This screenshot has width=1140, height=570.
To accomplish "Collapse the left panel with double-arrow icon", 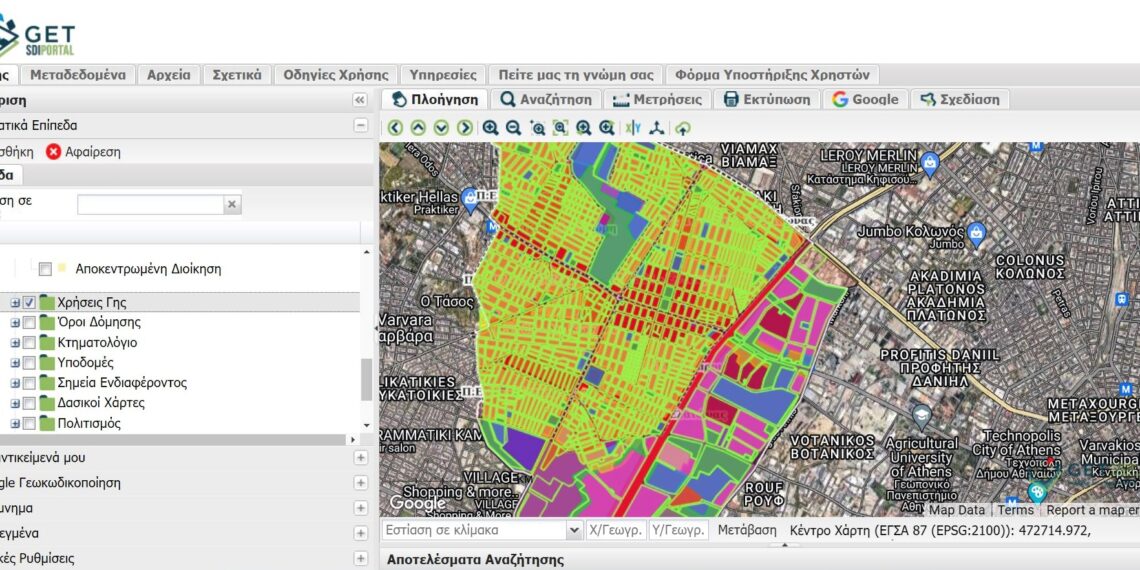I will pyautogui.click(x=360, y=101).
